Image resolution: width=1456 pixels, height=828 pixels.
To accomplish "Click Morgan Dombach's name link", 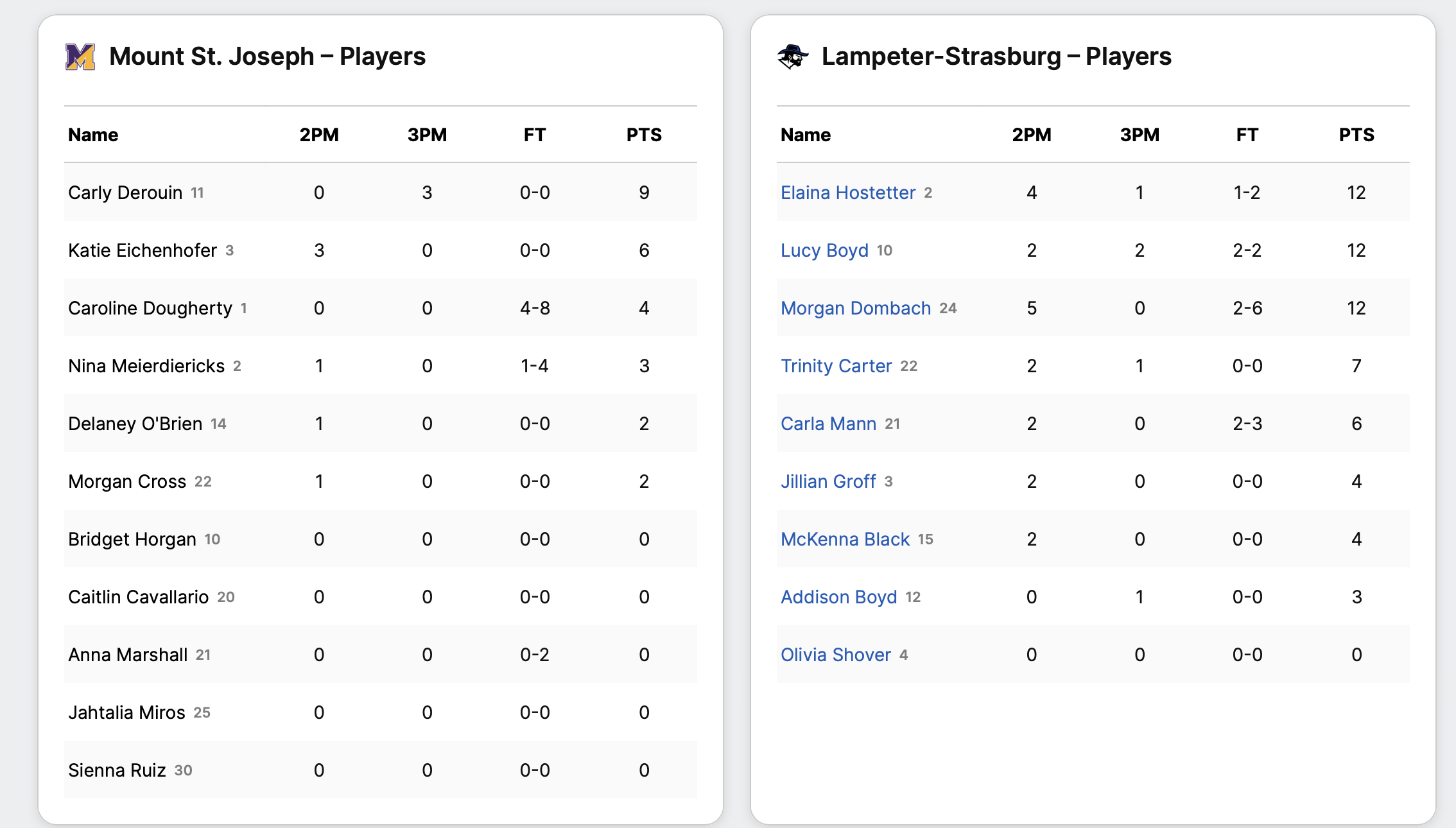I will 855,308.
